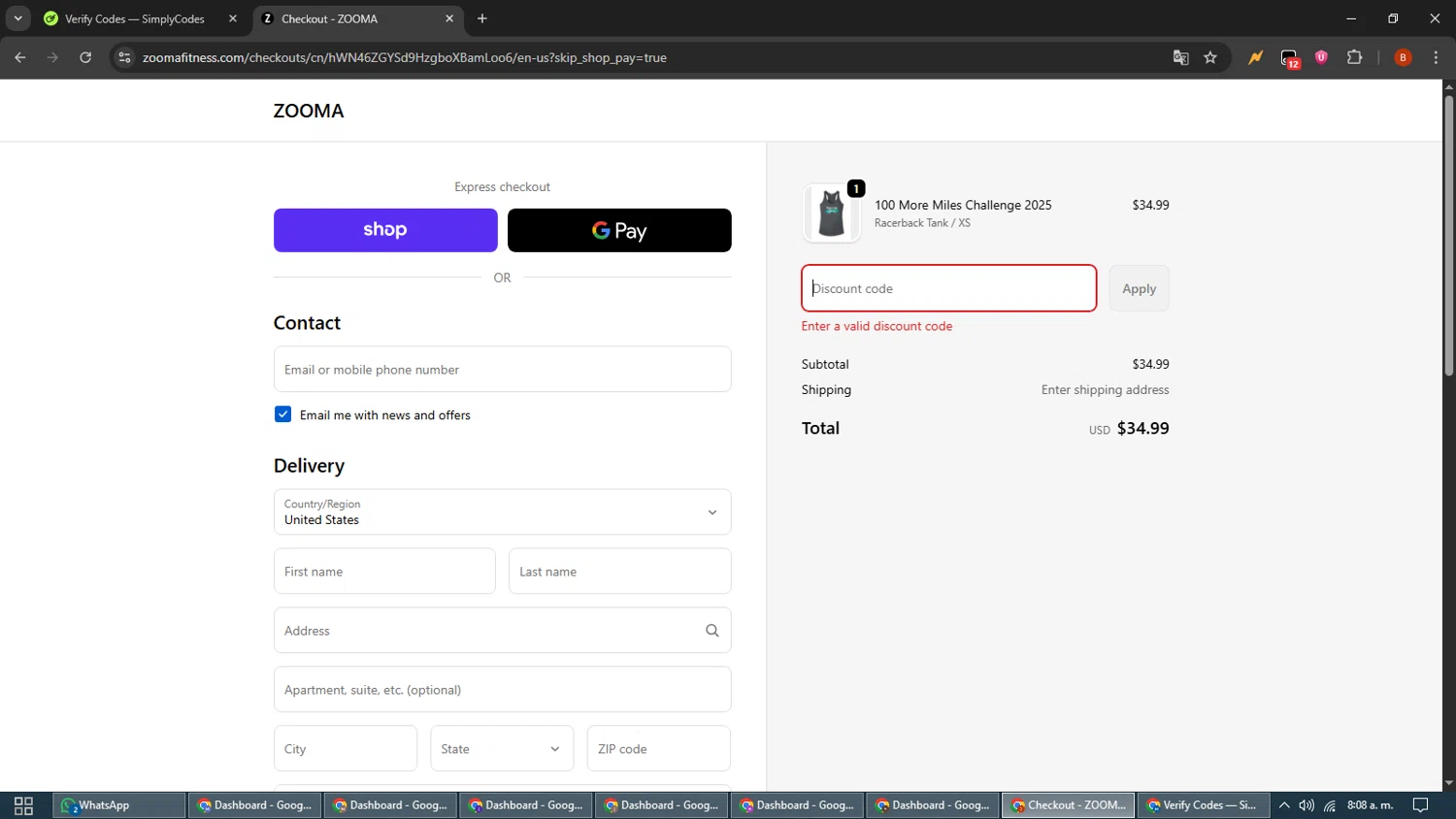The height and width of the screenshot is (819, 1456).
Task: Click the USD $34.99 total amount
Action: click(x=1129, y=428)
